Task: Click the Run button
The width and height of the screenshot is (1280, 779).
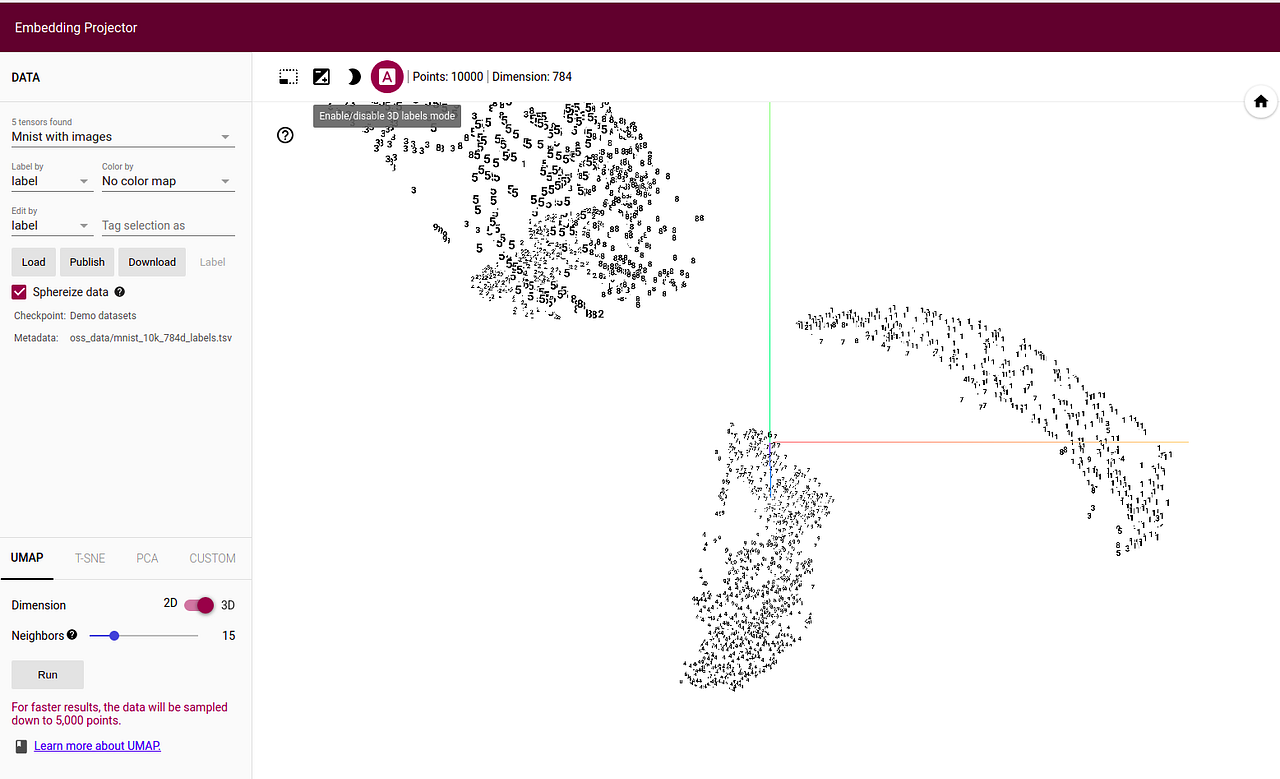Action: coord(47,674)
